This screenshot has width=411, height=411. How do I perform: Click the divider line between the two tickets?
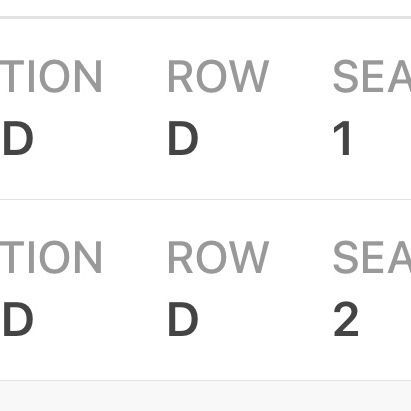(x=205, y=200)
